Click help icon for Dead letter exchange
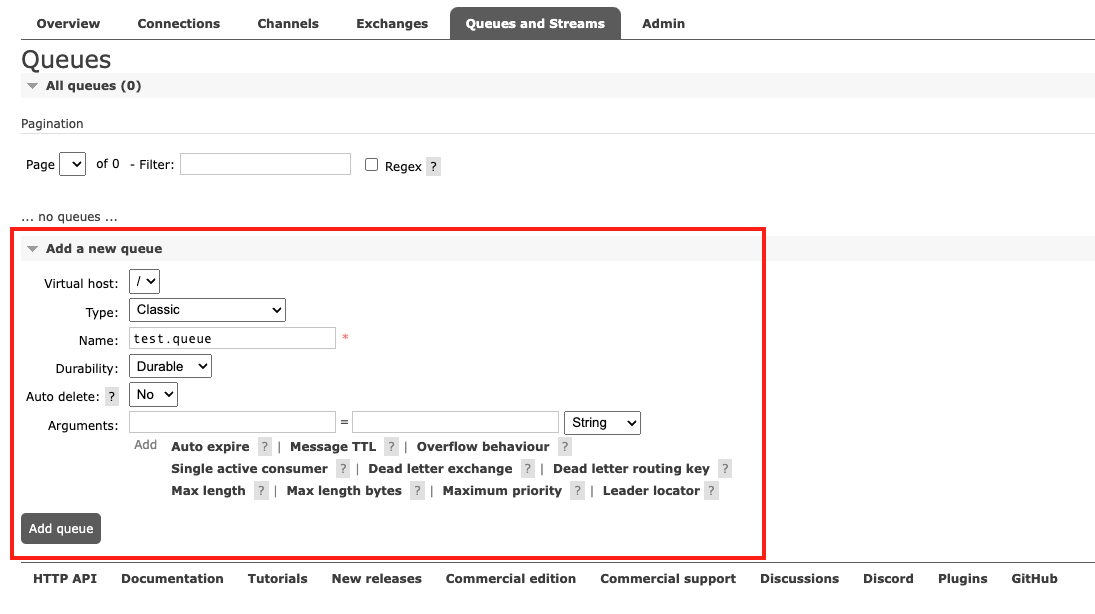 coord(527,469)
